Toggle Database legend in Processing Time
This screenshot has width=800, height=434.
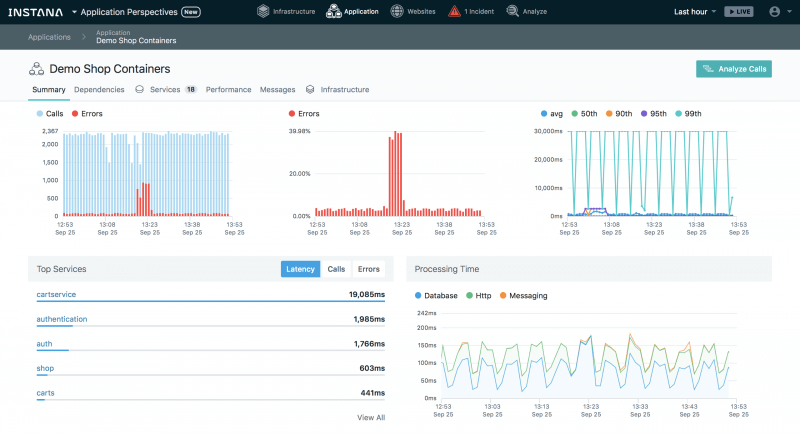436,296
